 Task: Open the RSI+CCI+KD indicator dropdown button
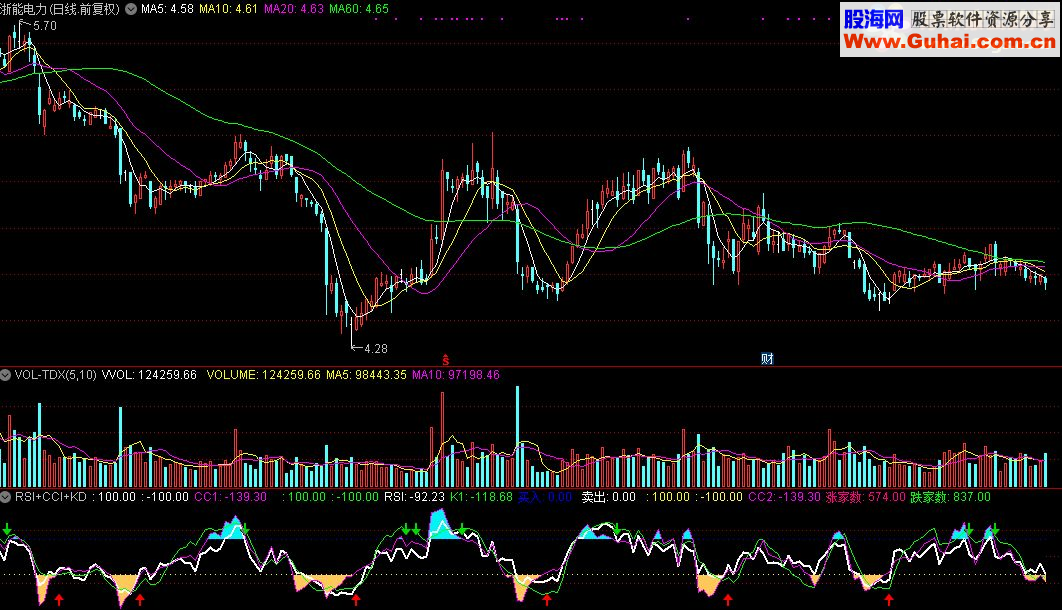point(5,497)
